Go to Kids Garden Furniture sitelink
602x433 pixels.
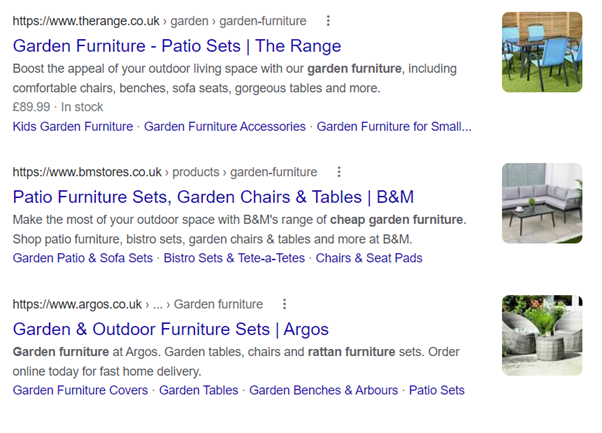(x=73, y=126)
